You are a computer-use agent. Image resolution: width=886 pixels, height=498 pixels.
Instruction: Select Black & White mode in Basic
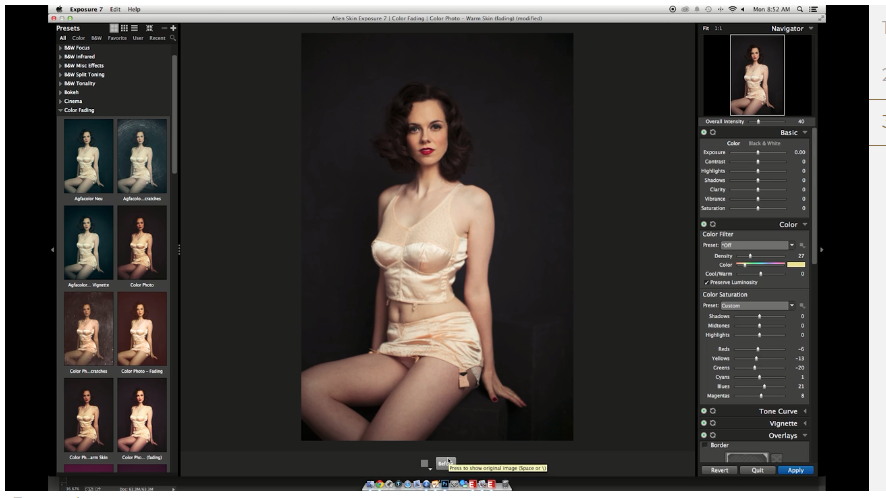[764, 144]
